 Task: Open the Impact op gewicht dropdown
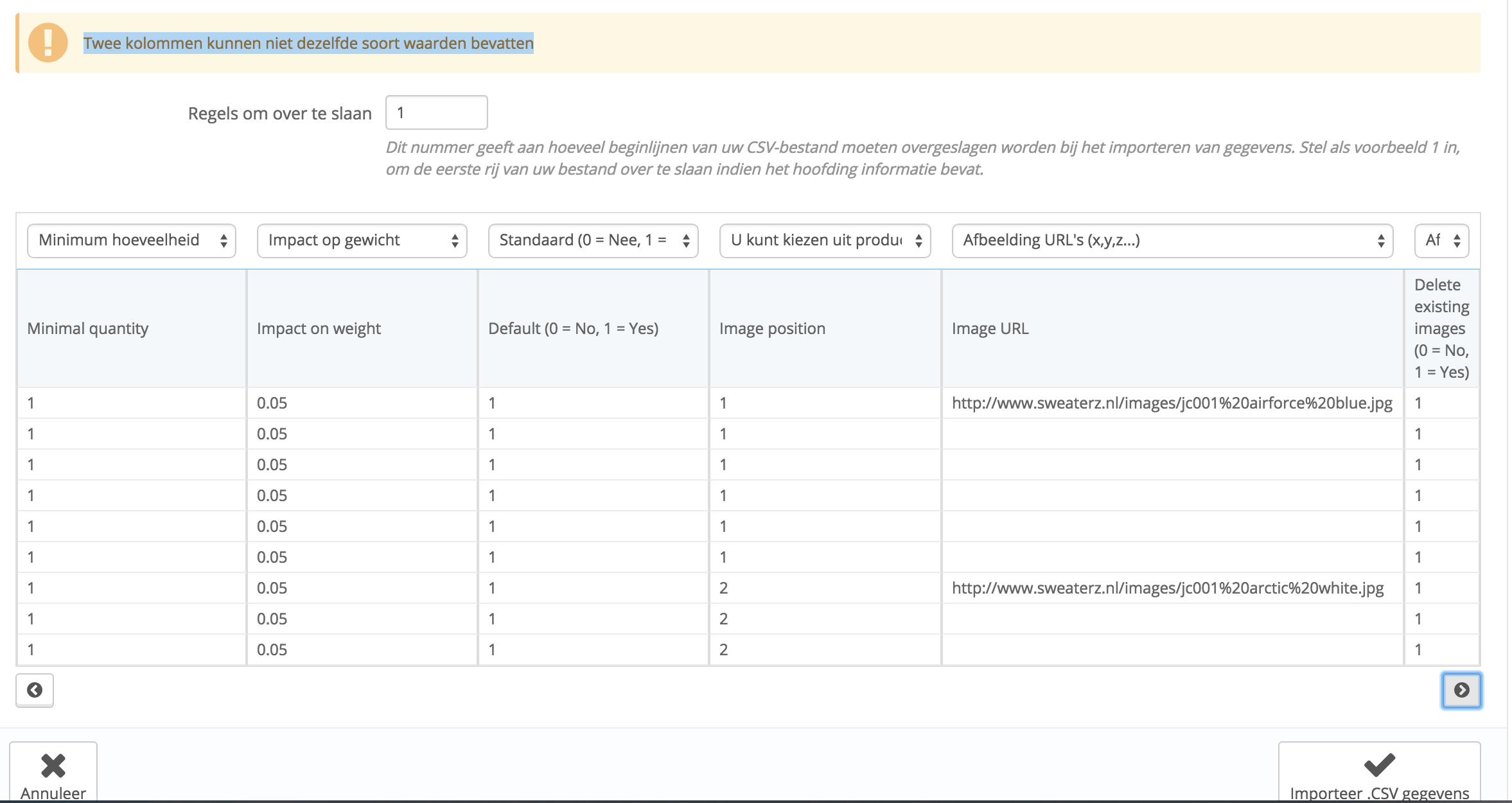[362, 241]
